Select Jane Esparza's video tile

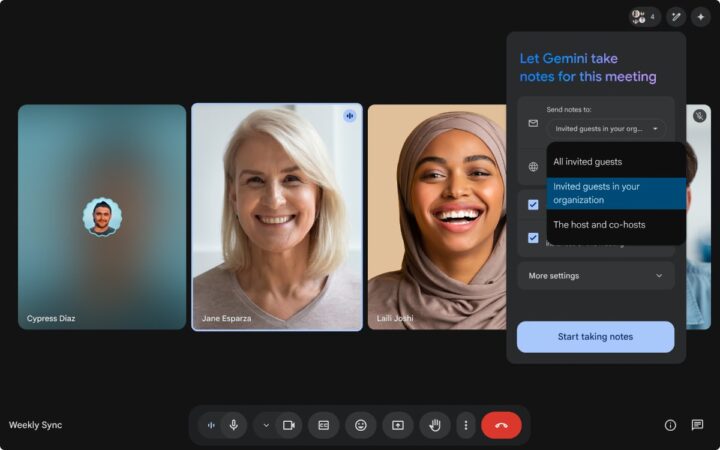(277, 217)
